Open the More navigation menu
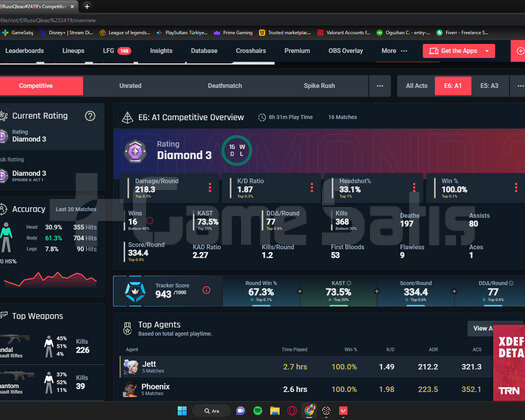The height and width of the screenshot is (420, 525). coord(394,51)
